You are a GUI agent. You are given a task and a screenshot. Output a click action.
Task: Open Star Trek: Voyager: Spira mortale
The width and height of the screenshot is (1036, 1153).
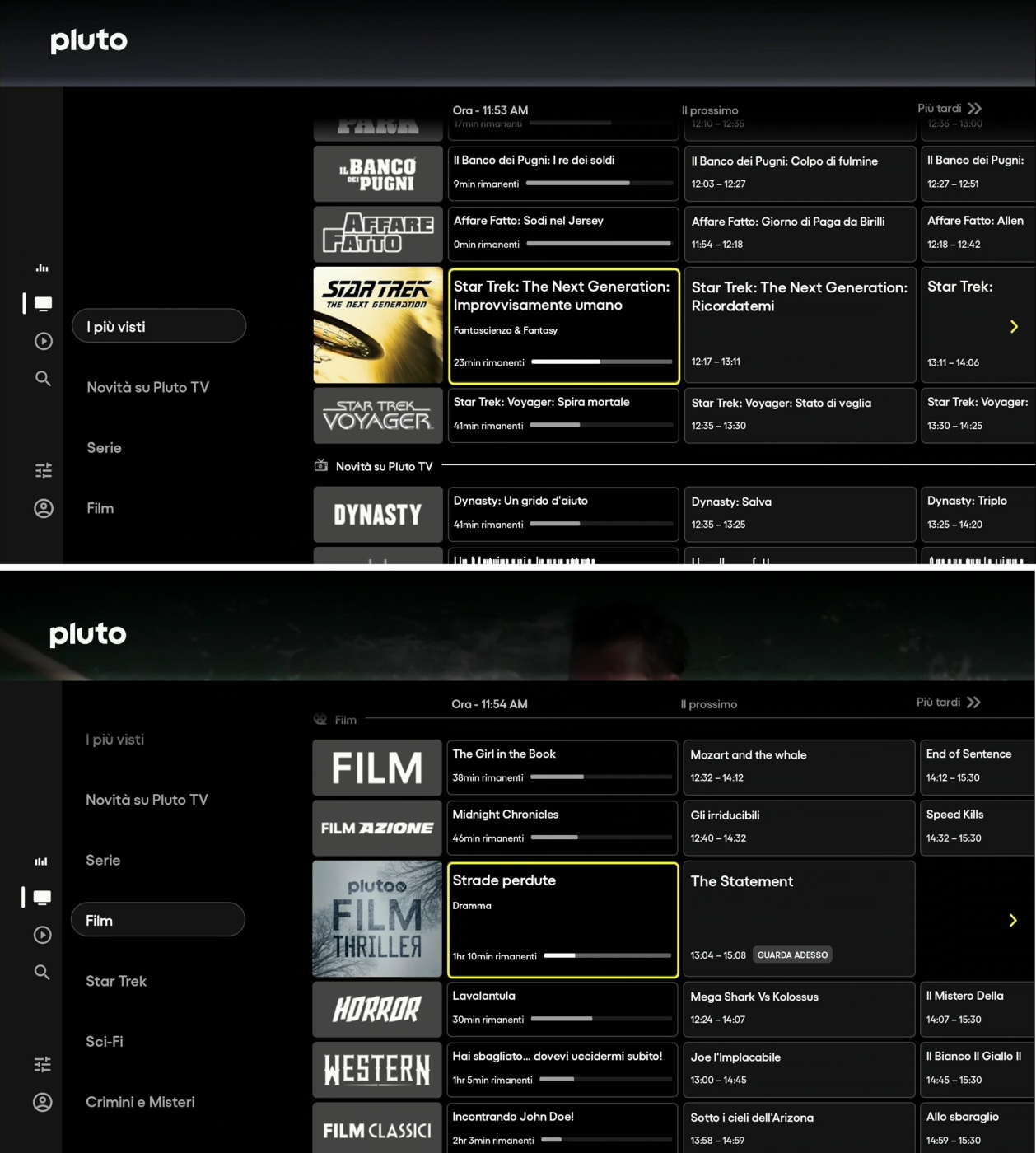coord(563,415)
